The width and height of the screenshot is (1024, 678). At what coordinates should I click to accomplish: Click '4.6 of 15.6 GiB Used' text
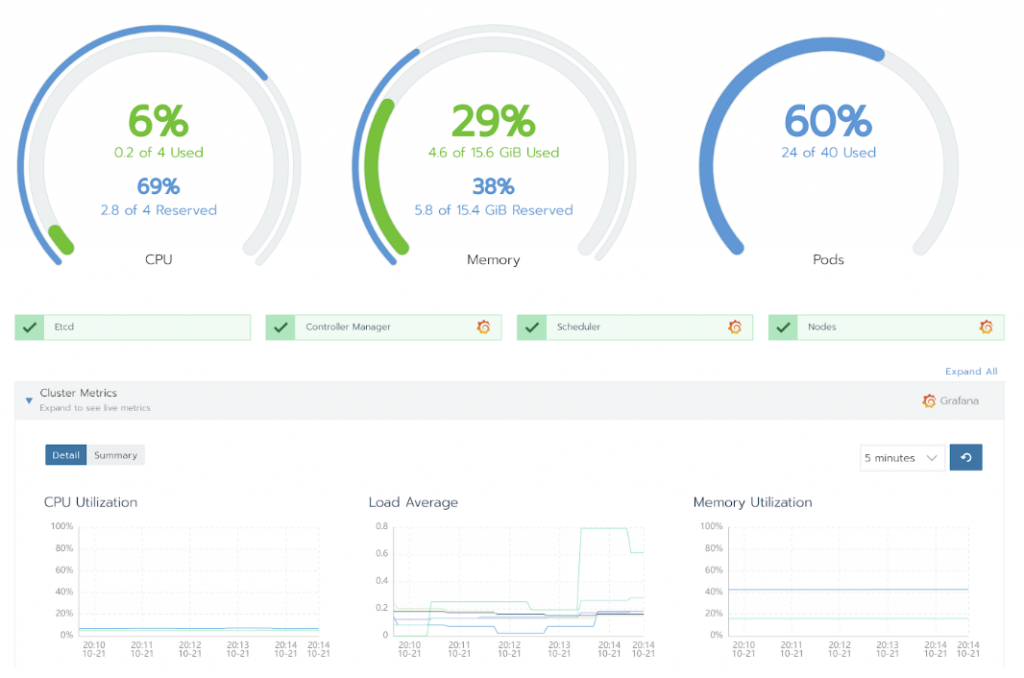click(494, 152)
